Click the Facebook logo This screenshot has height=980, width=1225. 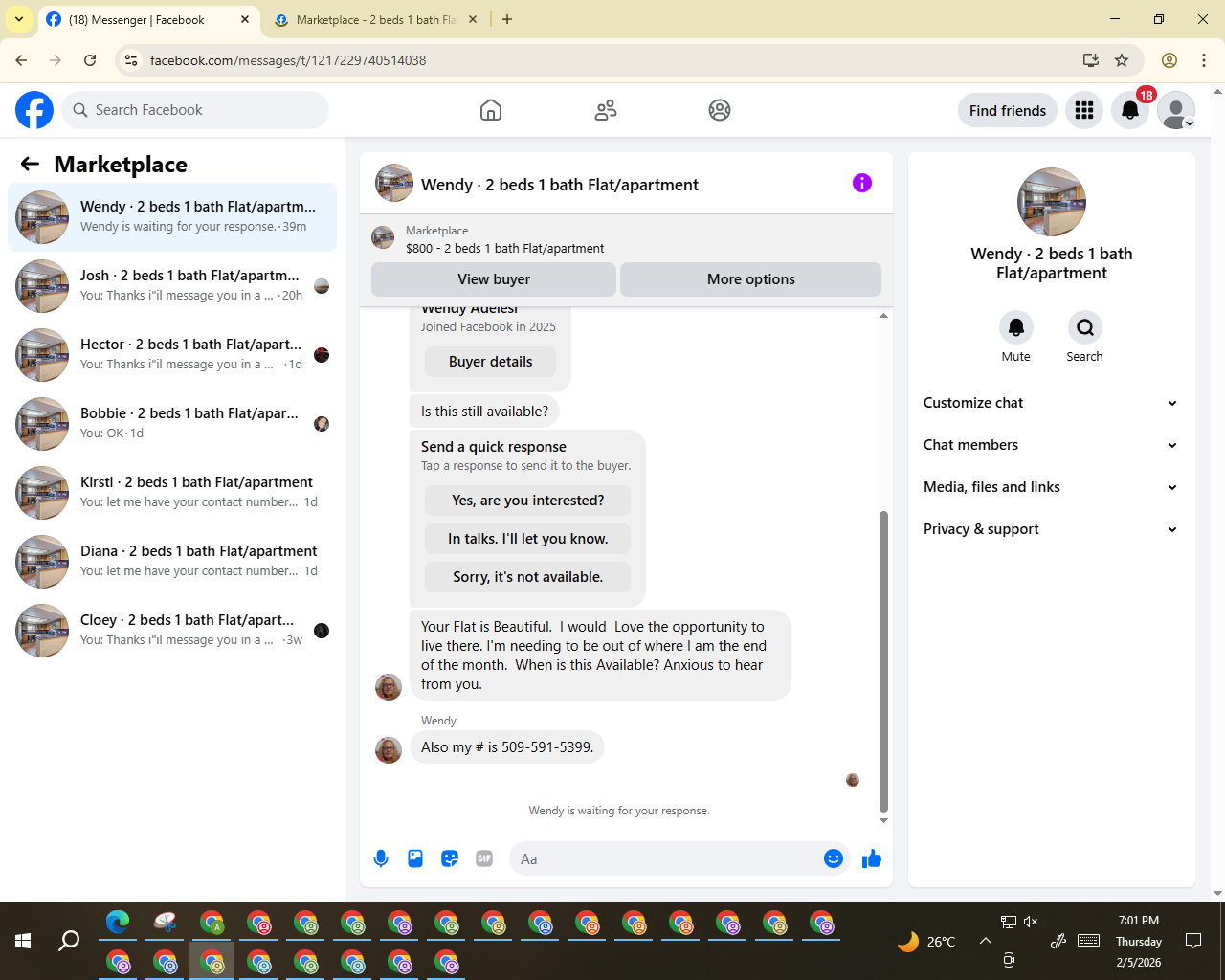34,110
